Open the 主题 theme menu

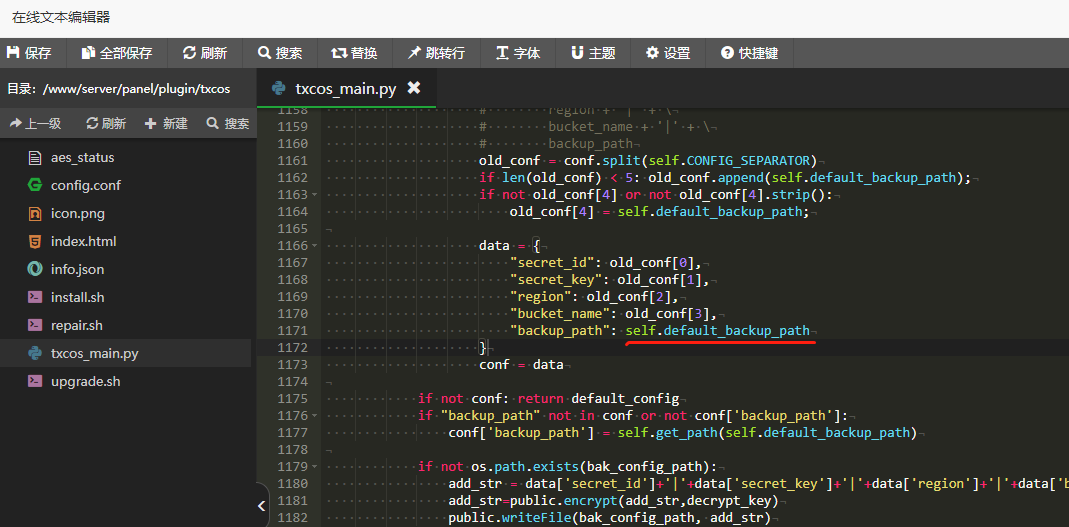coord(593,53)
